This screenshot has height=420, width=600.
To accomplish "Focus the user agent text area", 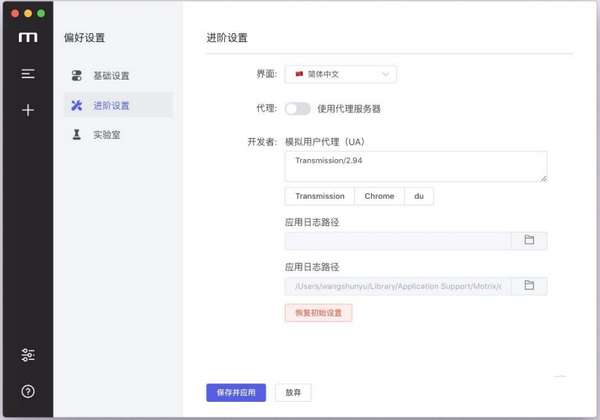I will click(416, 166).
